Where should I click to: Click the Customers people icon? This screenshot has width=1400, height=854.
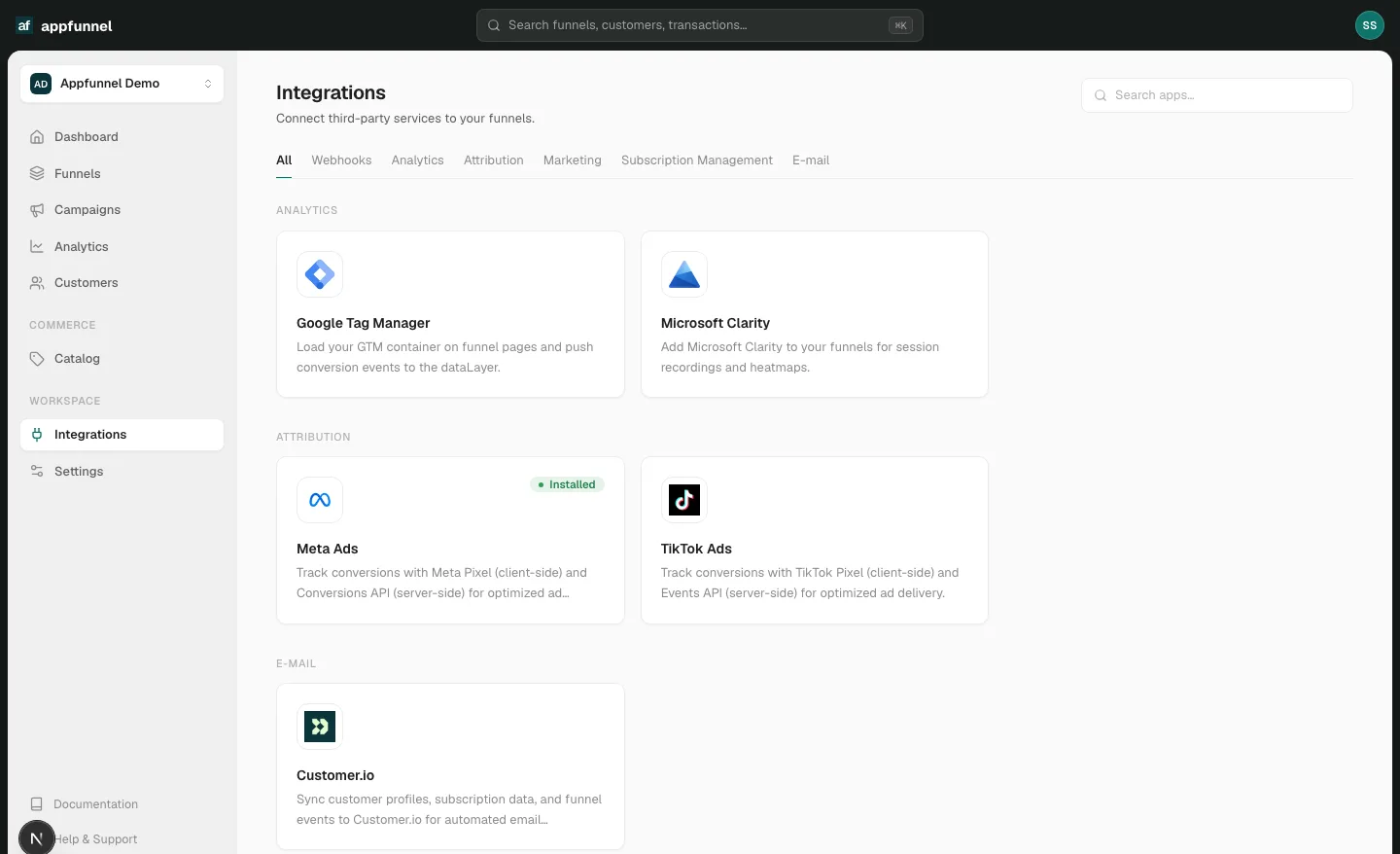37,283
